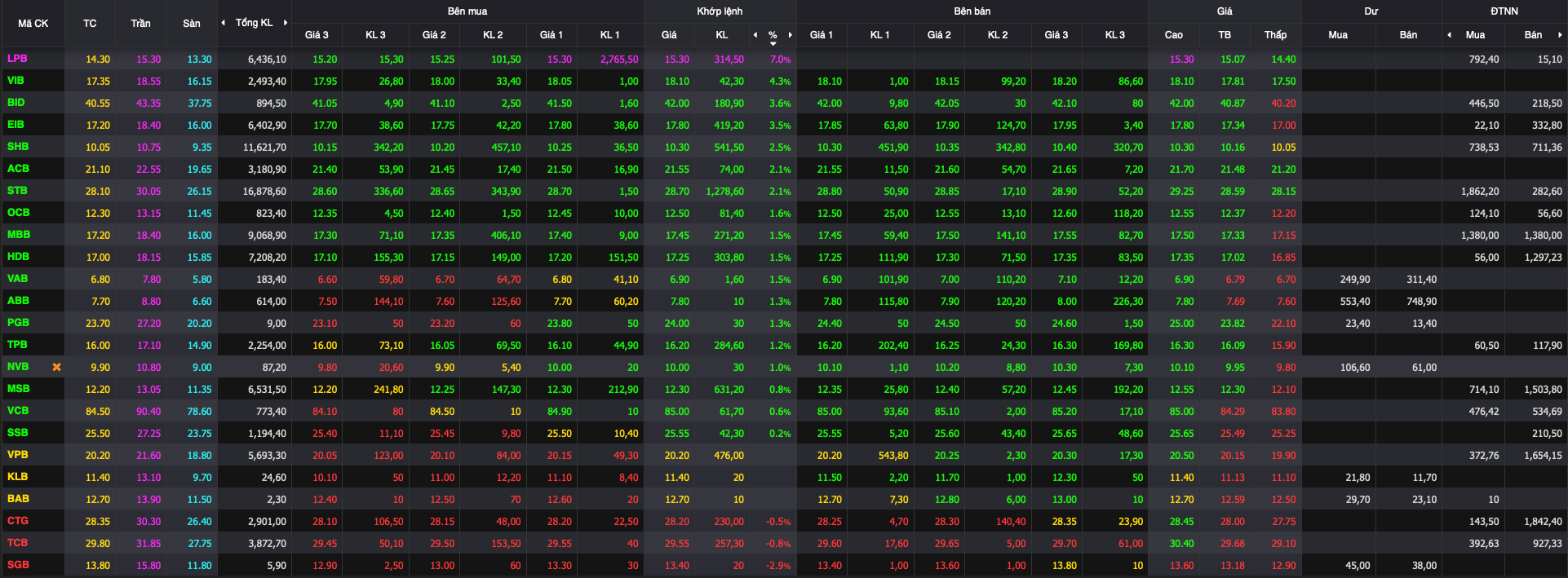Image resolution: width=1568 pixels, height=578 pixels.
Task: Click the left arrow beside Tổng KL header
Action: (224, 23)
